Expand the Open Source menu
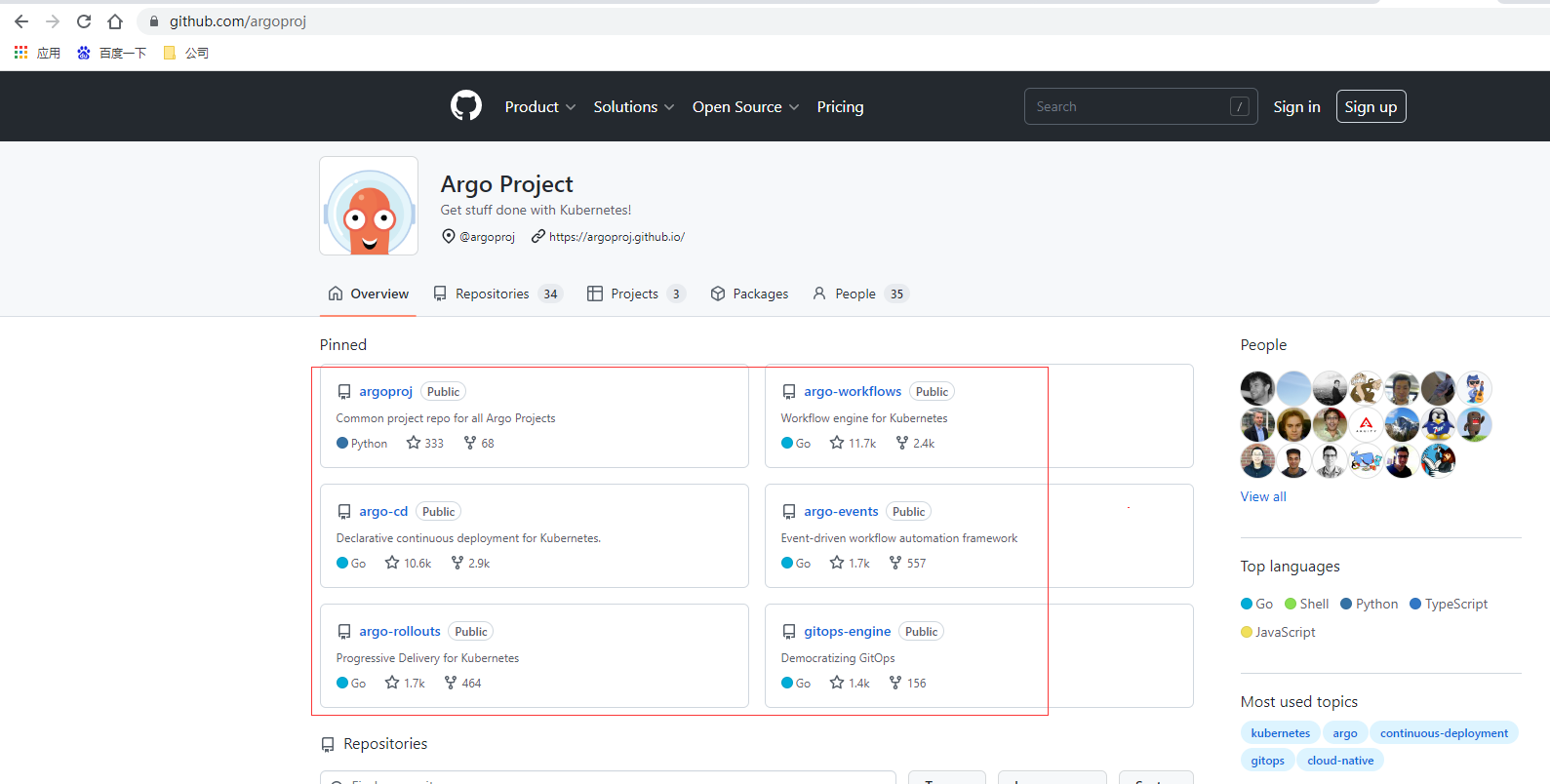This screenshot has width=1550, height=784. 746,107
